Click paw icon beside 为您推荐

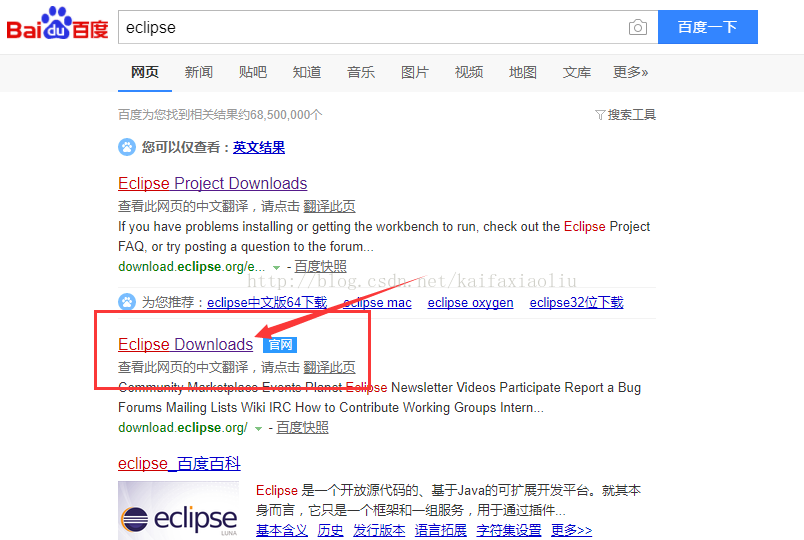pyautogui.click(x=127, y=302)
